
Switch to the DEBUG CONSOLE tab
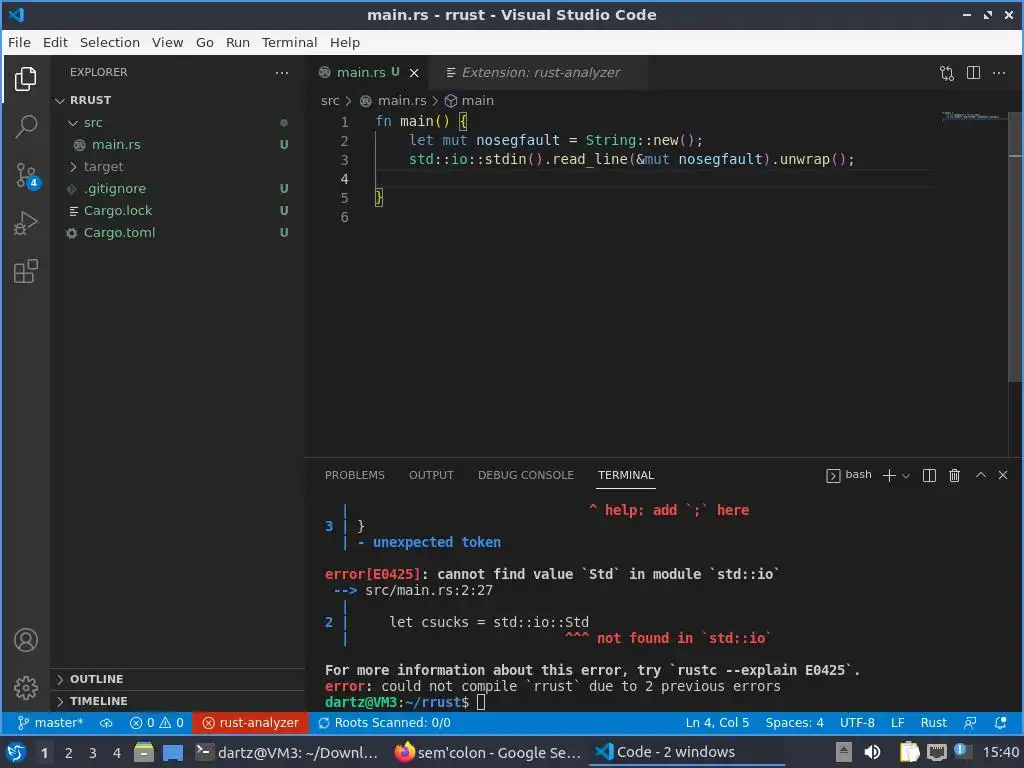pos(526,475)
